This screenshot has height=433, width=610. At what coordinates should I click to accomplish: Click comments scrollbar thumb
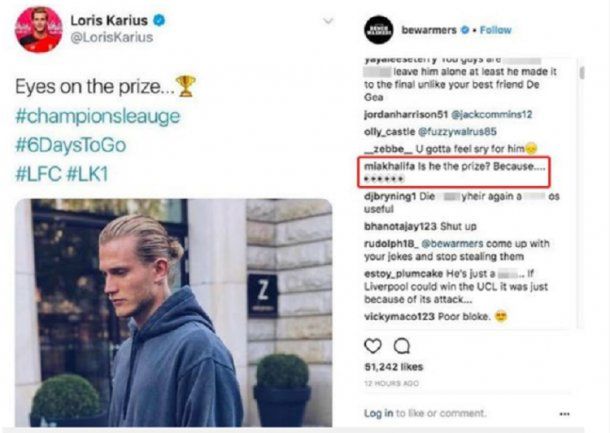[x=582, y=73]
